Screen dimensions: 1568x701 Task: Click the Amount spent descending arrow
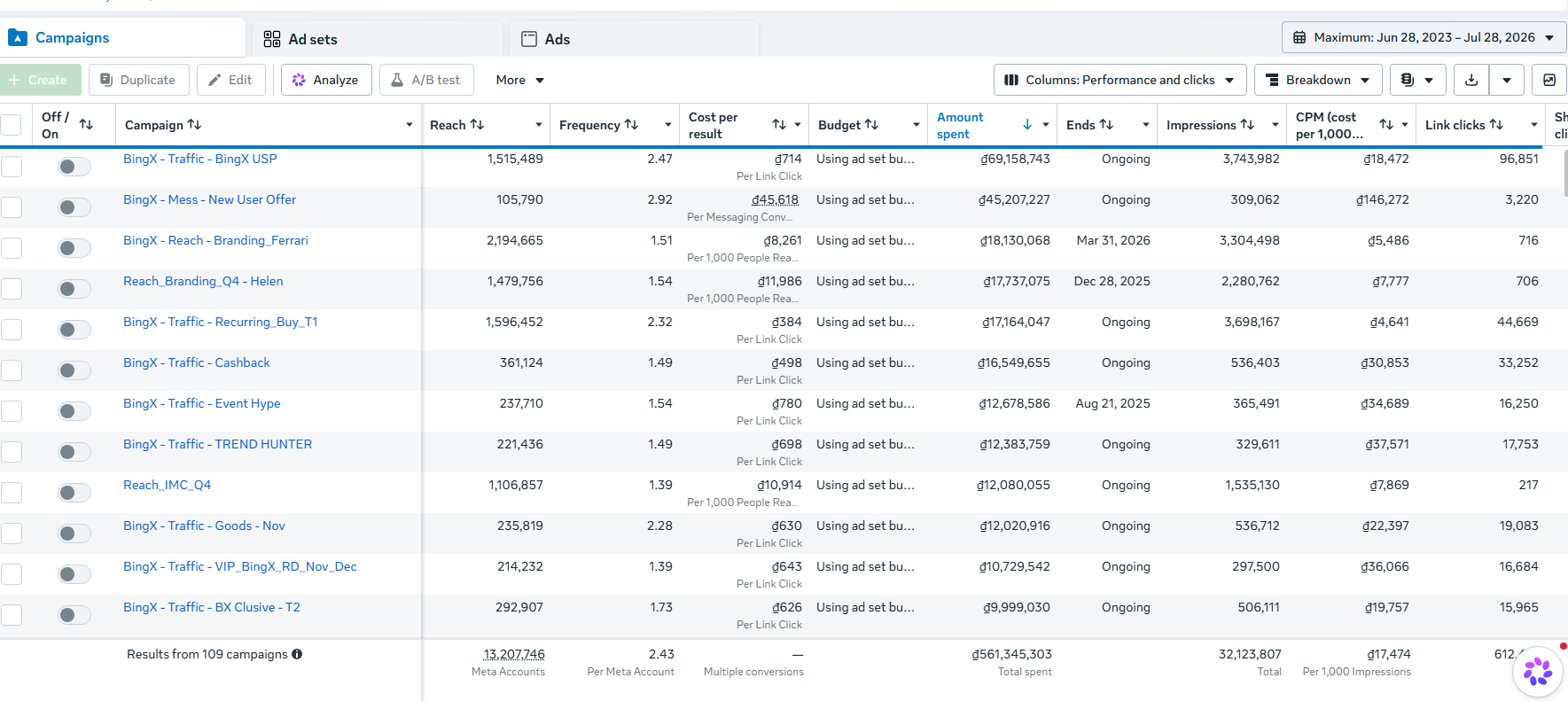(1027, 125)
